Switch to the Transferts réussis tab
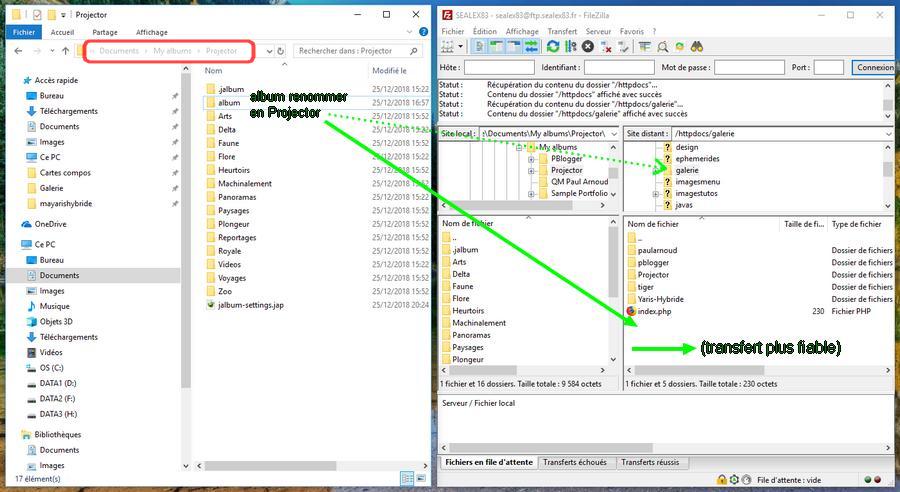900x492 pixels. (x=650, y=462)
